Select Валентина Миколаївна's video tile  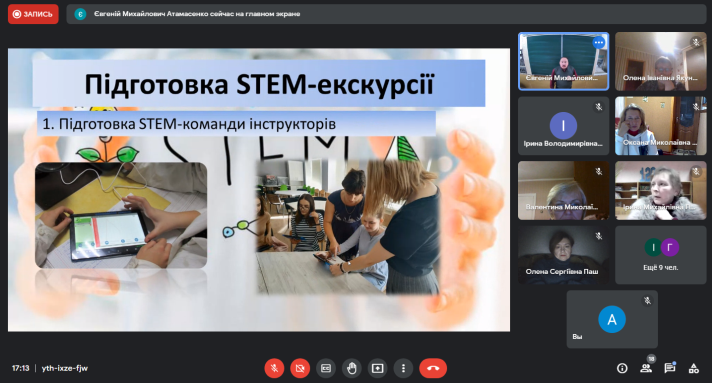pyautogui.click(x=564, y=190)
